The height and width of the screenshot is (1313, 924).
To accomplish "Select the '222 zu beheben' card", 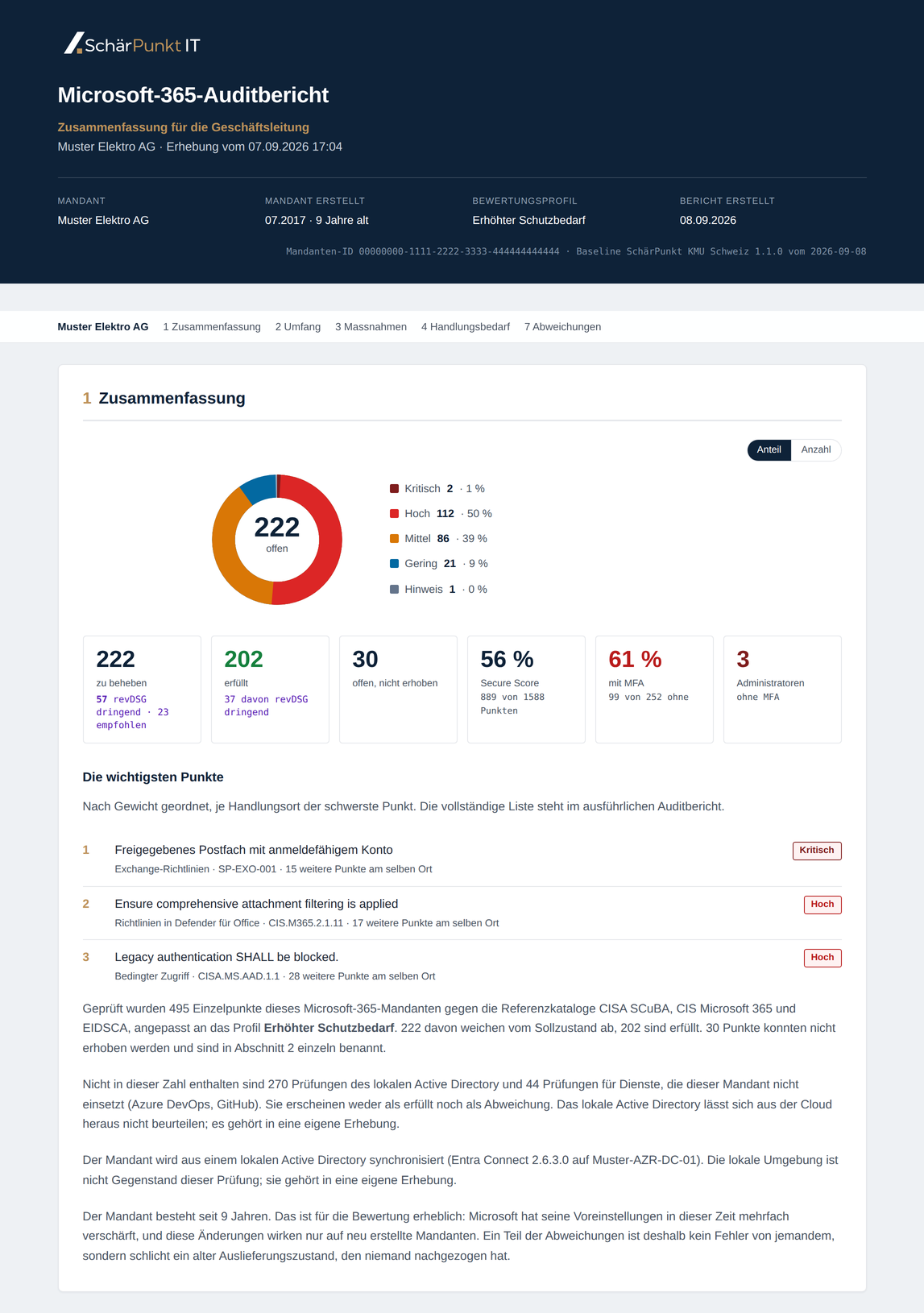I will pyautogui.click(x=142, y=690).
